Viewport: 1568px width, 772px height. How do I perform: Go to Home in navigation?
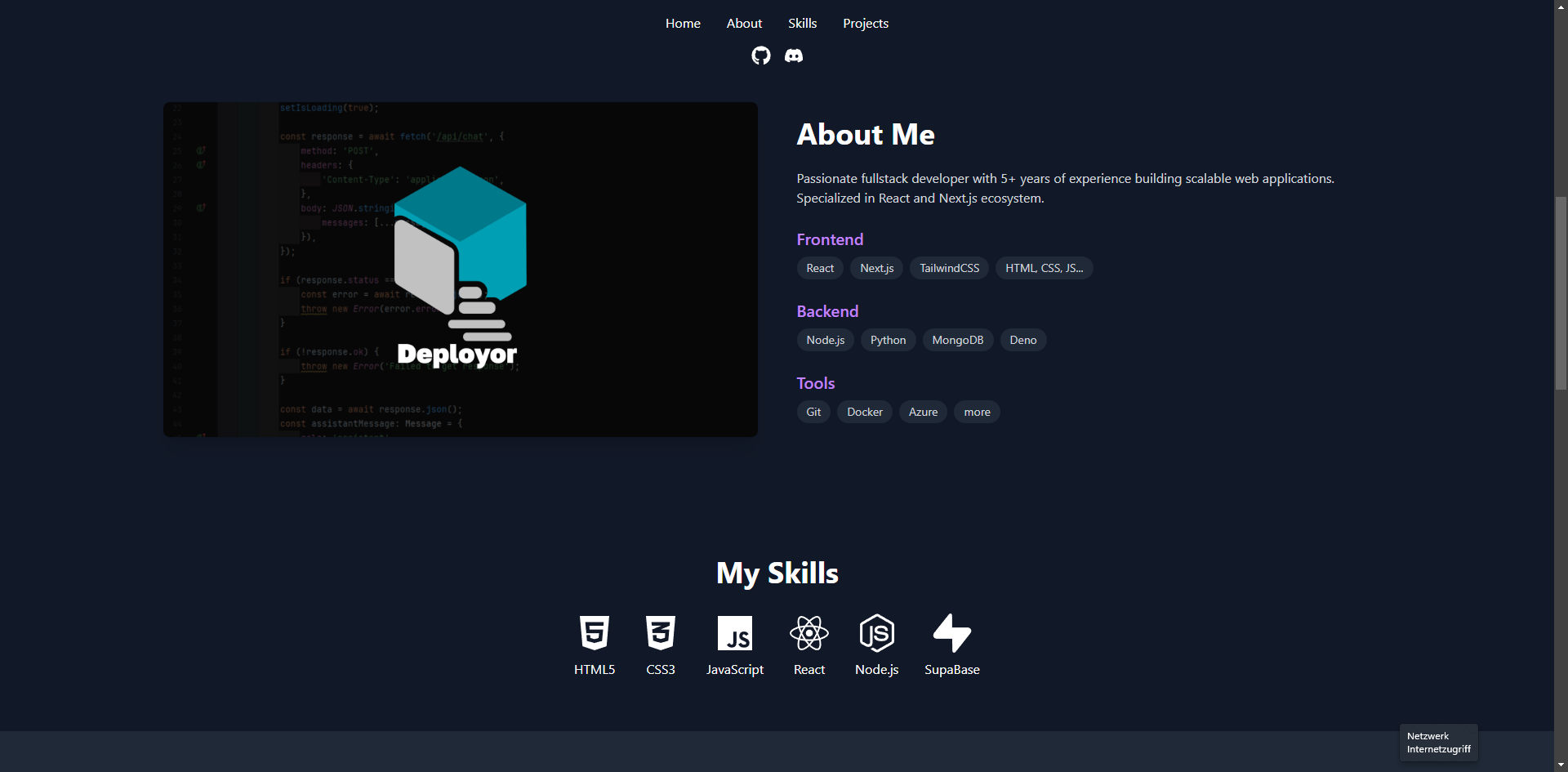click(683, 23)
